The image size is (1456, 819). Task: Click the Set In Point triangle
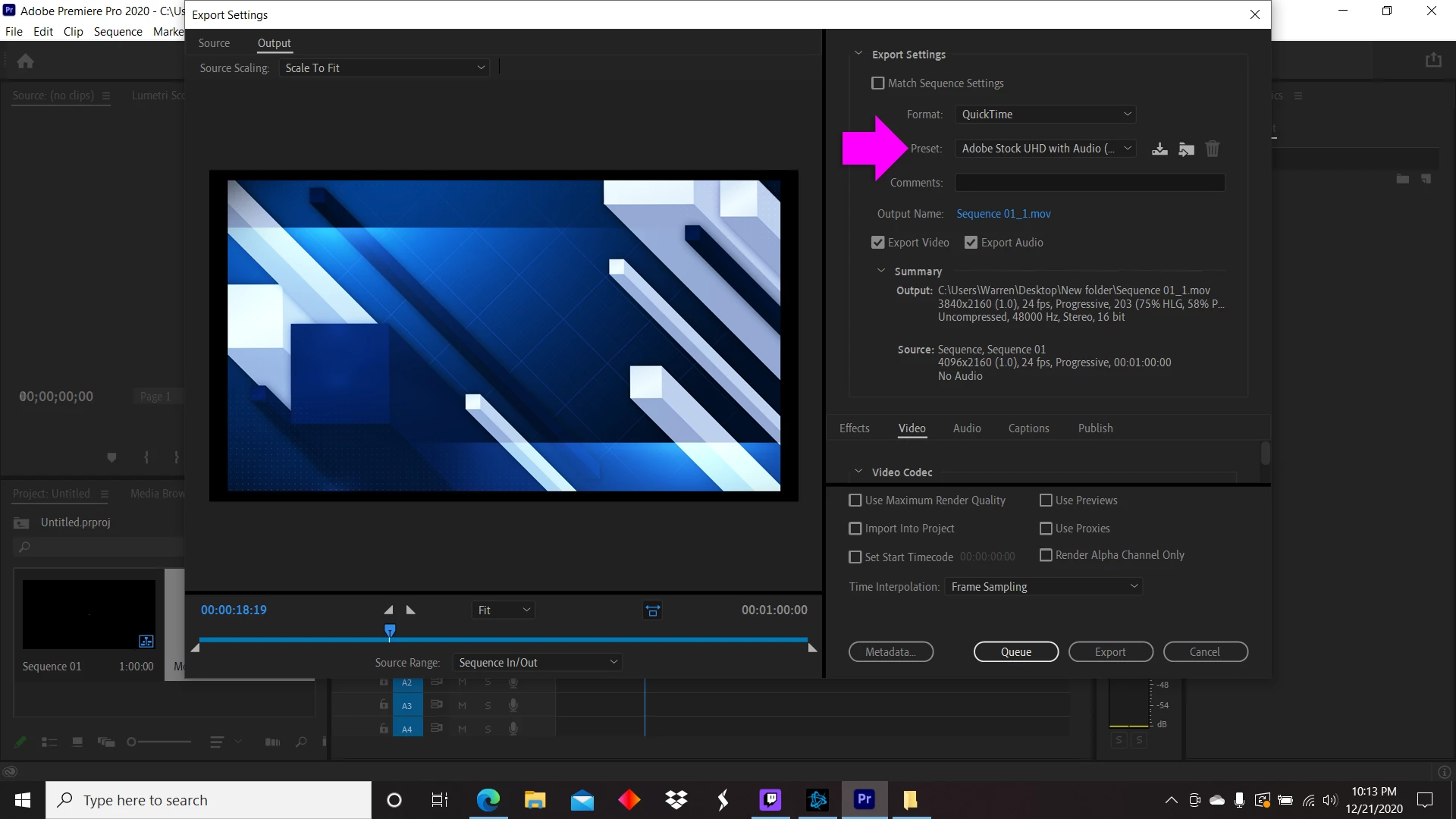(388, 610)
